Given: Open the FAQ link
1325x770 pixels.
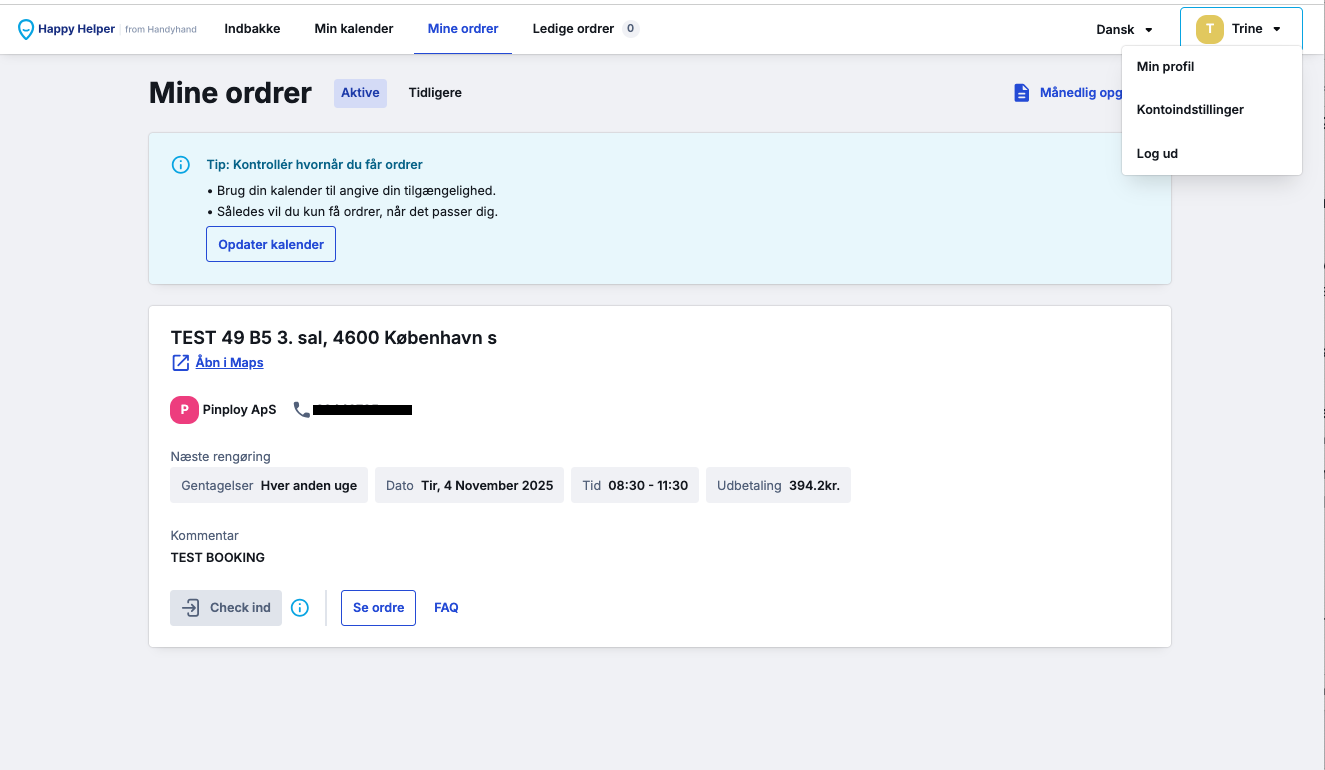Looking at the screenshot, I should click(446, 608).
